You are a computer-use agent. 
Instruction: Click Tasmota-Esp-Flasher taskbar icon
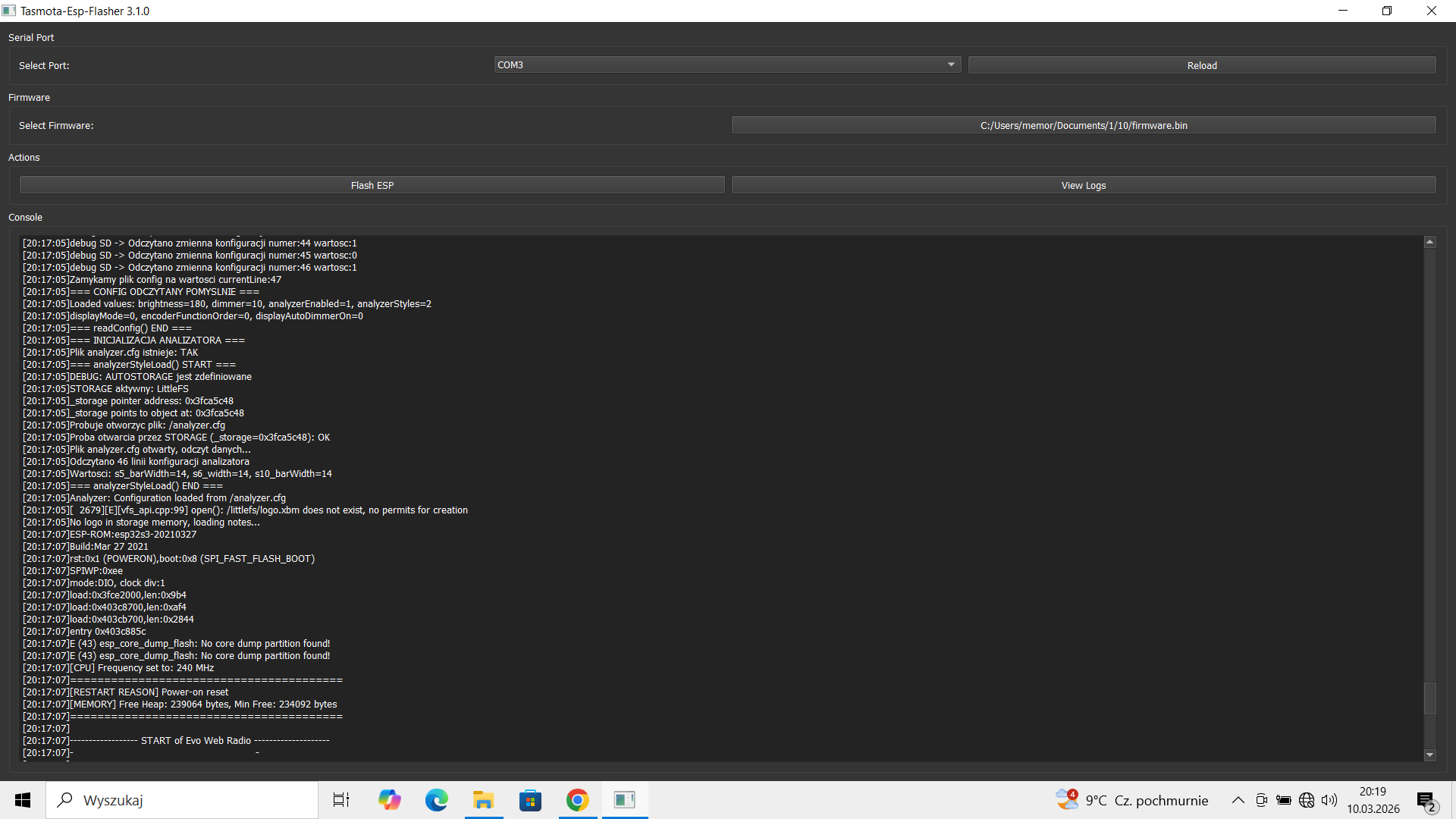pyautogui.click(x=625, y=800)
